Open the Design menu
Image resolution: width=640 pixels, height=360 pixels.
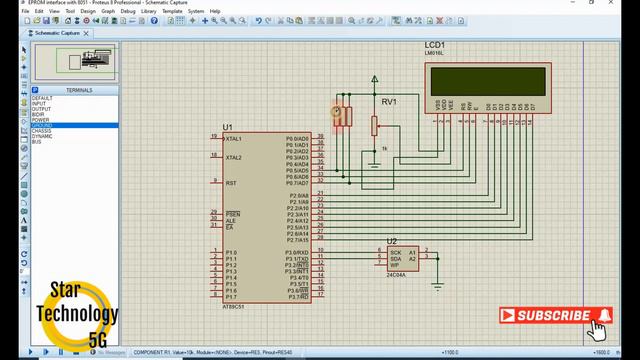(88, 11)
